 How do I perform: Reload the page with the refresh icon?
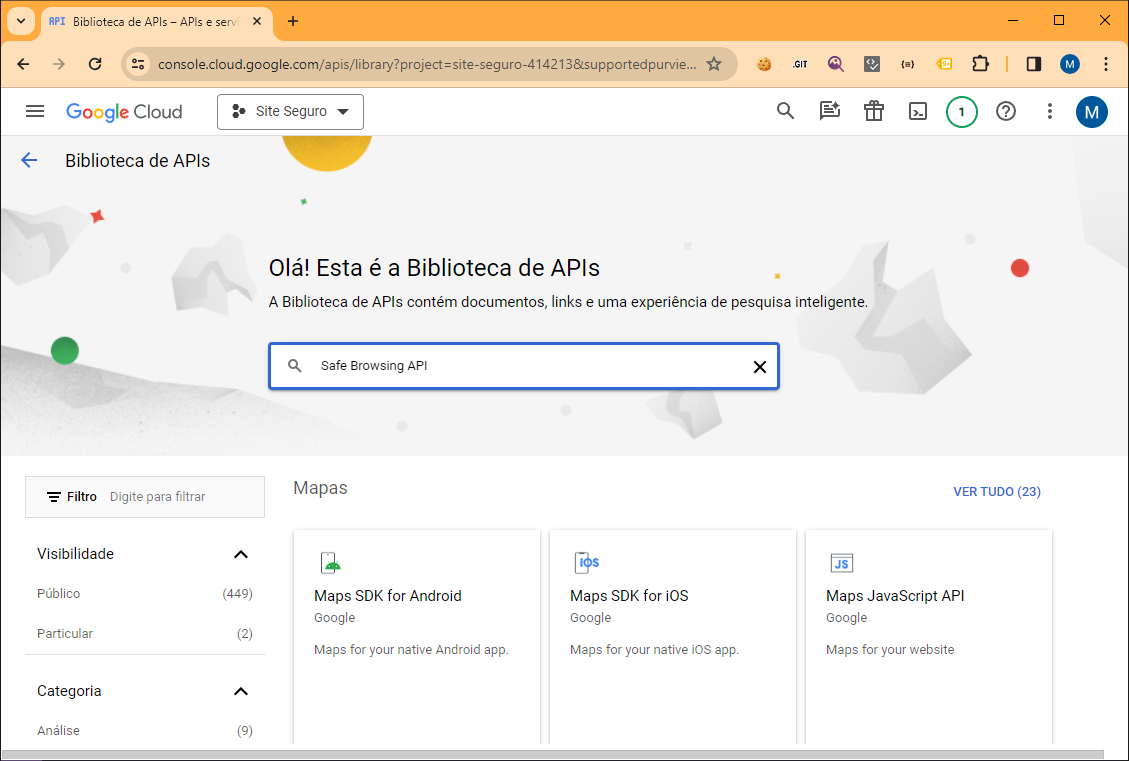click(95, 64)
